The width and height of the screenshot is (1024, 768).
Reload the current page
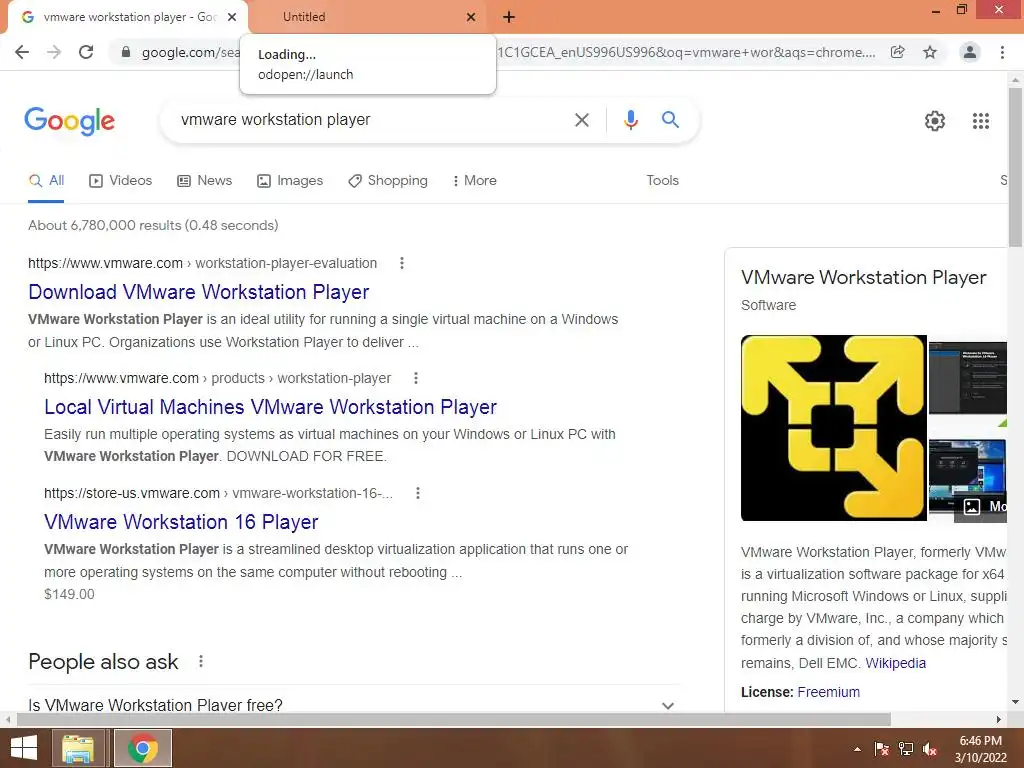[x=86, y=52]
